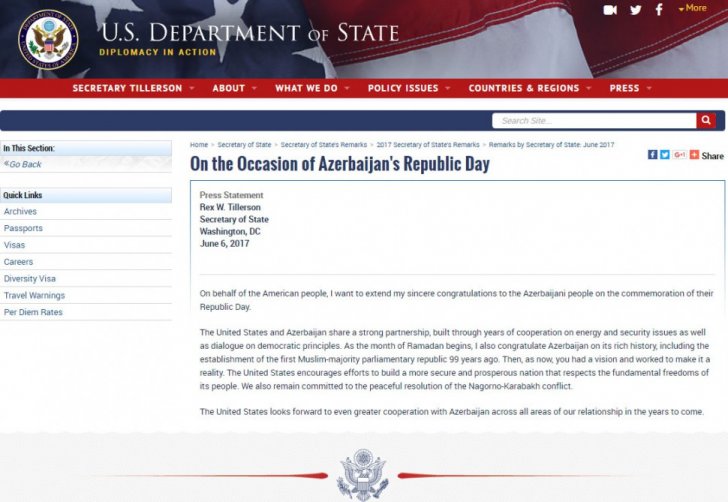Click the Washington, DC location text
Viewport: 728px width, 502px height.
230,231
